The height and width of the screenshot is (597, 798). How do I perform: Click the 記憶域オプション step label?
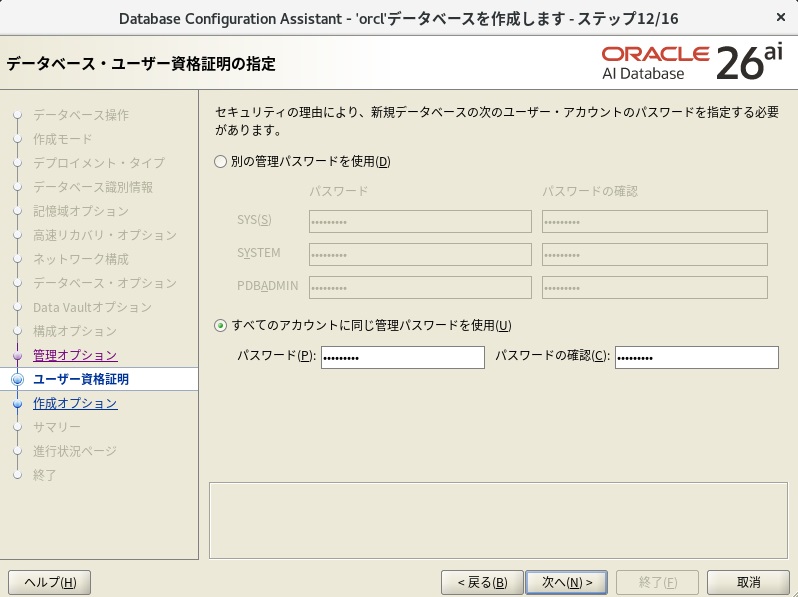pyautogui.click(x=80, y=211)
